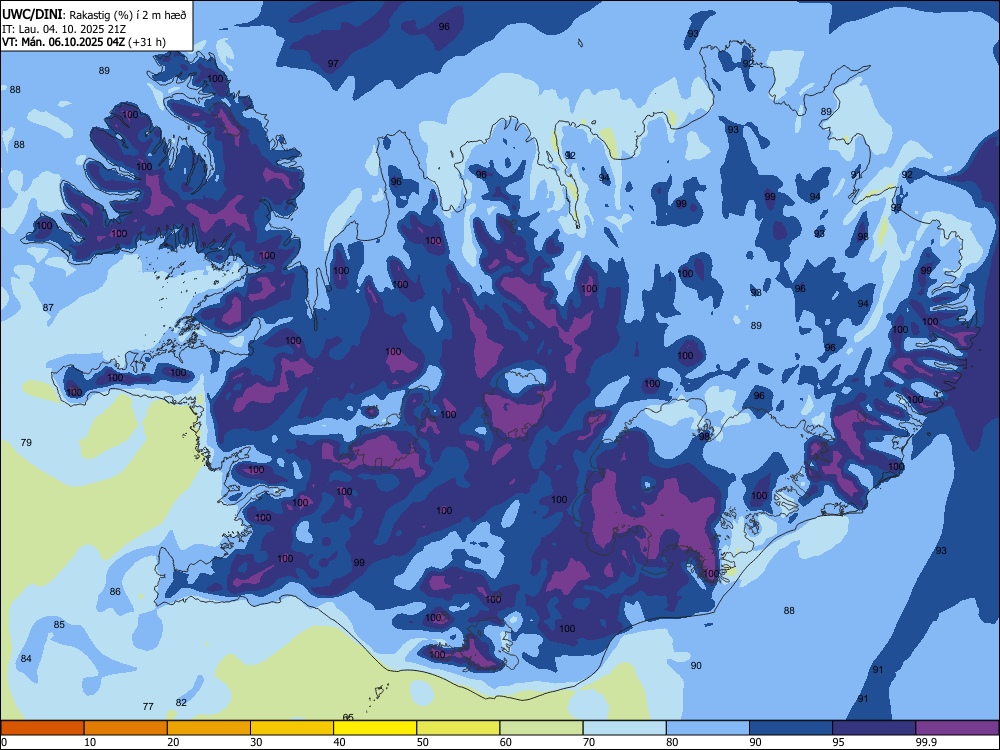The width and height of the screenshot is (1000, 750).
Task: Click the pale blue 70–80 legend swatch
Action: click(x=624, y=728)
